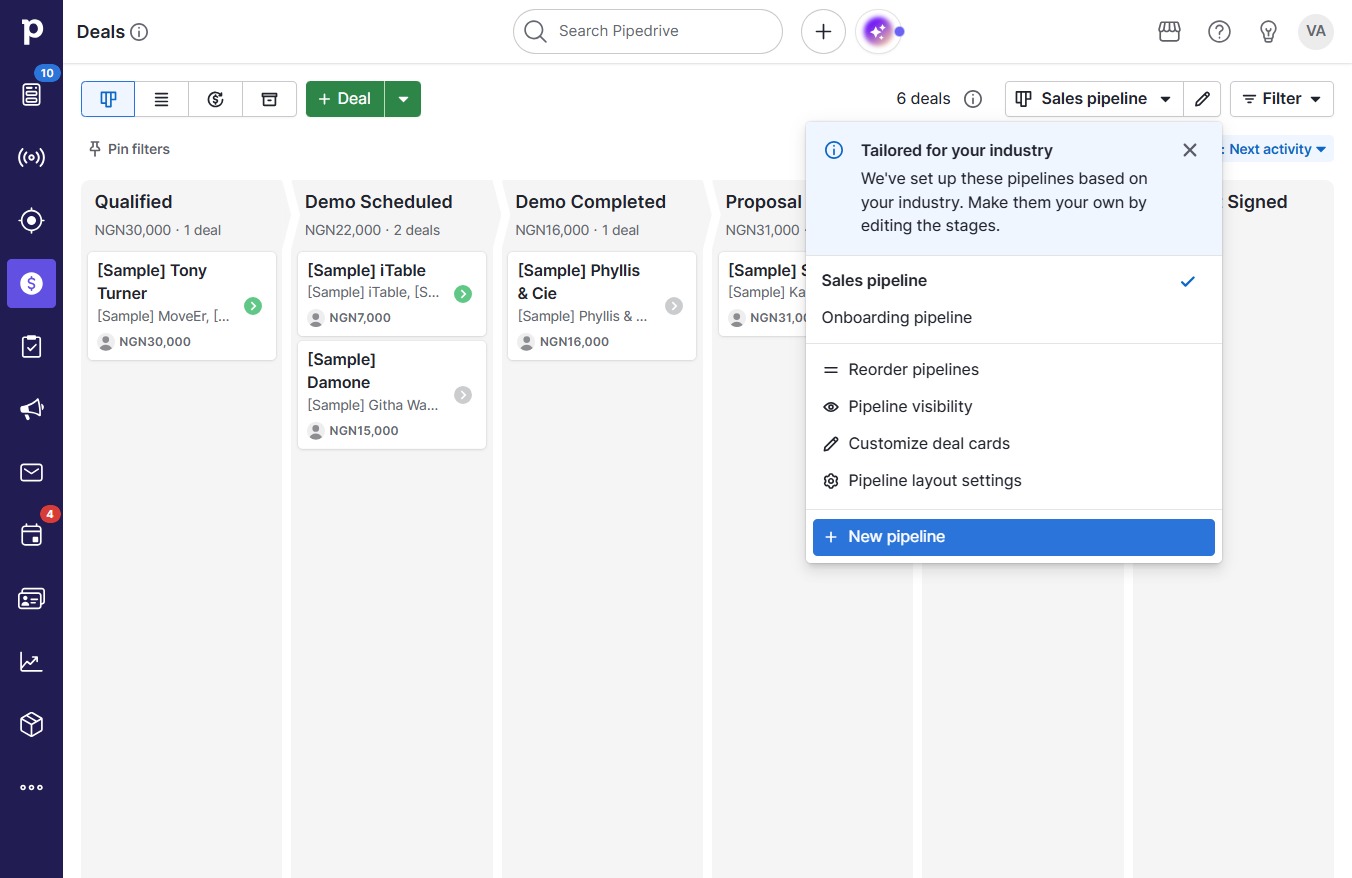Open the [Sample] Tony Turner deal card
The height and width of the screenshot is (878, 1352).
(182, 306)
